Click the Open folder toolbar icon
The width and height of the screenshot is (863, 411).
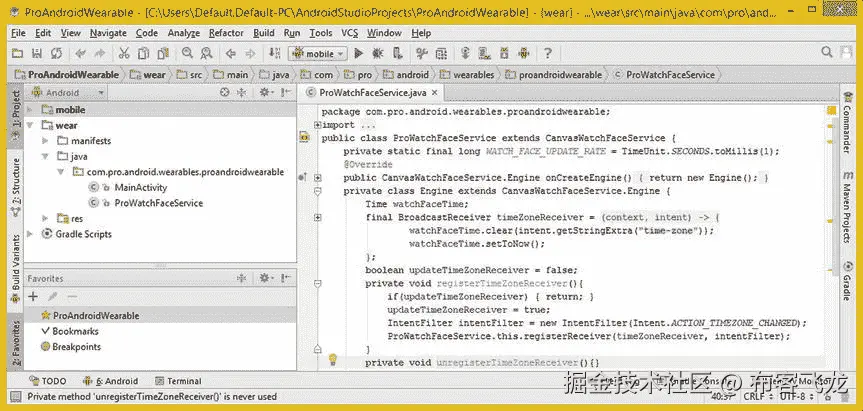[18, 53]
